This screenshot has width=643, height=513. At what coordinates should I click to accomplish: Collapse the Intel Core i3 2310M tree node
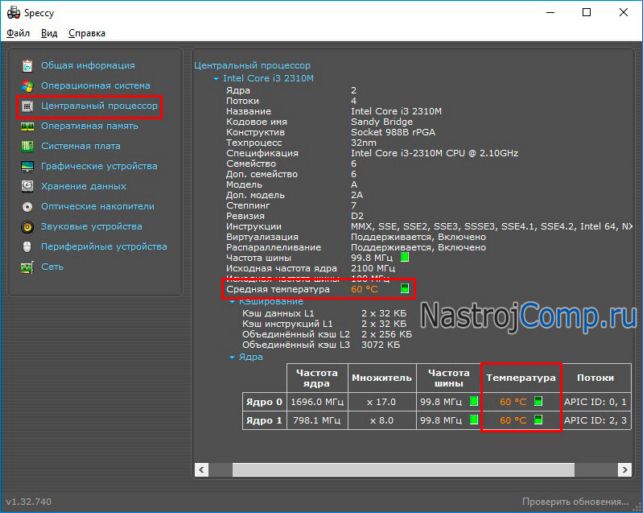click(216, 79)
